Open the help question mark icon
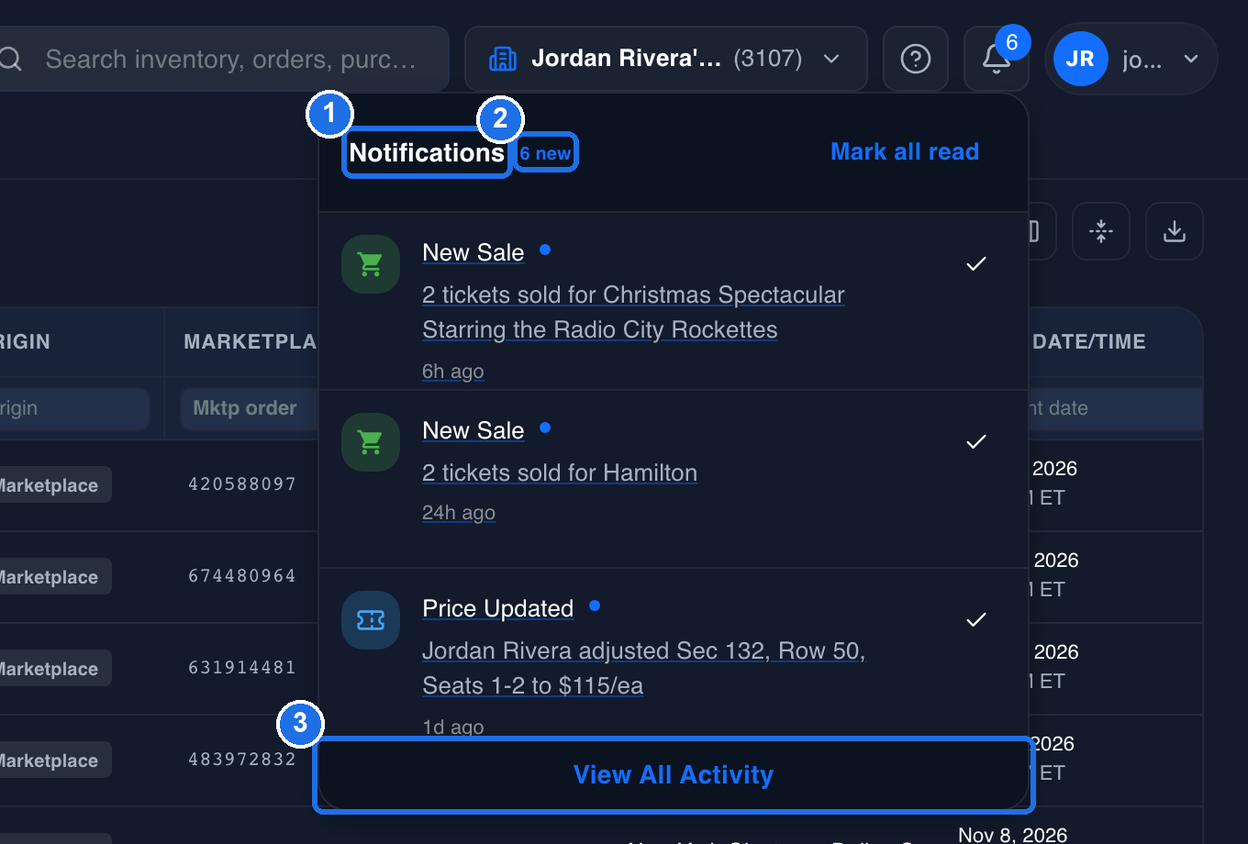1248x844 pixels. pyautogui.click(x=915, y=59)
